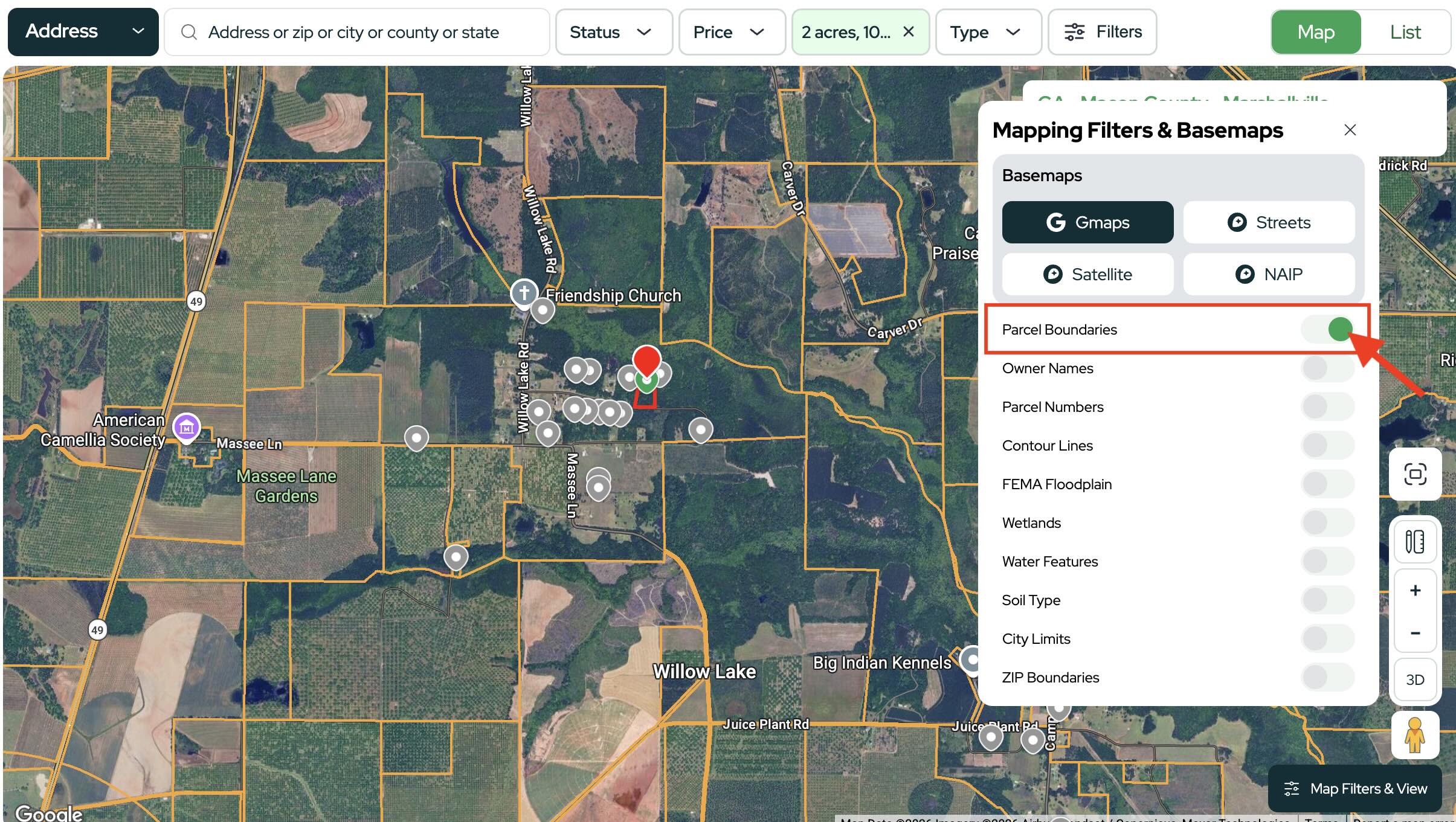Select the Satellite basemap option
The width and height of the screenshot is (1456, 822).
pyautogui.click(x=1087, y=274)
